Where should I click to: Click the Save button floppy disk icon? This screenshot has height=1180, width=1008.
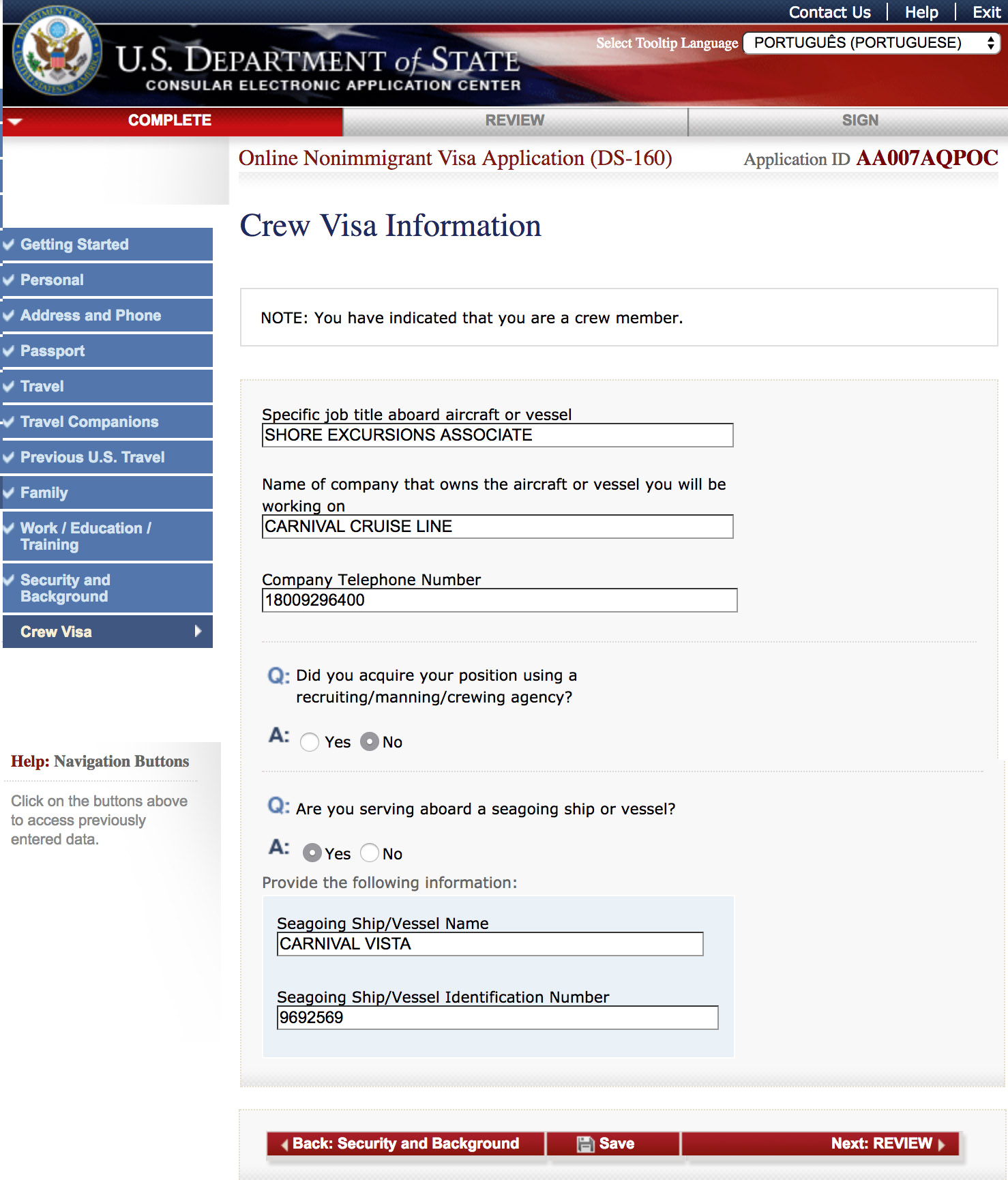pyautogui.click(x=585, y=1144)
